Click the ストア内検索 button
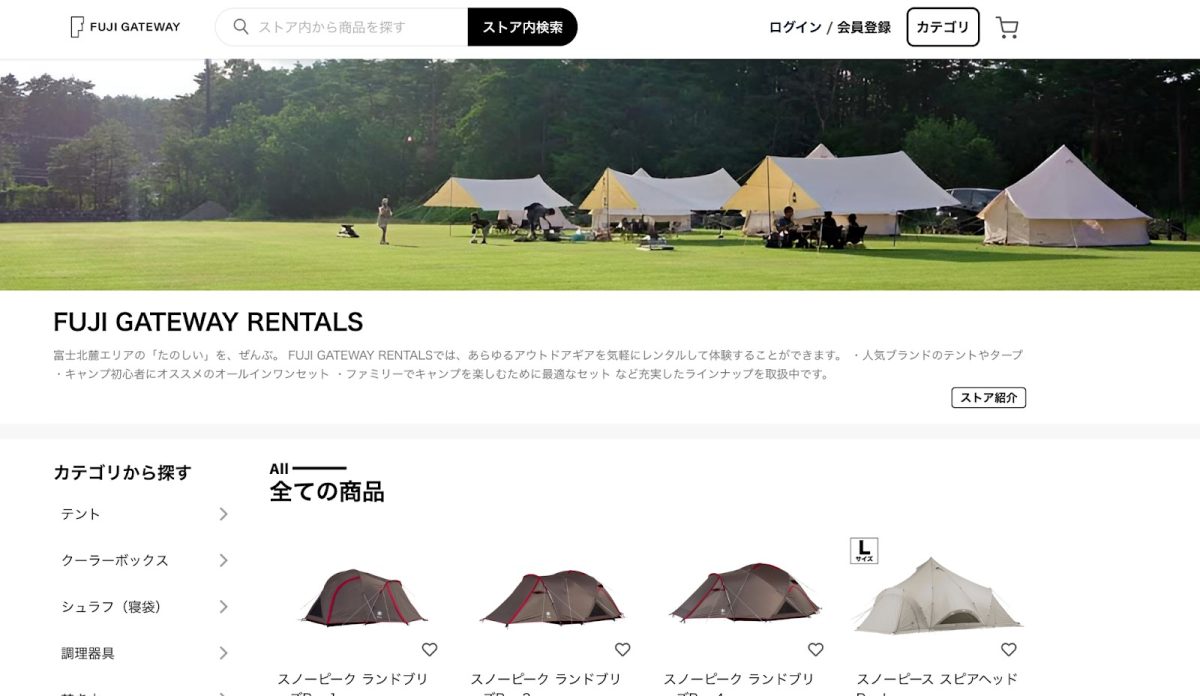This screenshot has width=1200, height=696. click(522, 27)
